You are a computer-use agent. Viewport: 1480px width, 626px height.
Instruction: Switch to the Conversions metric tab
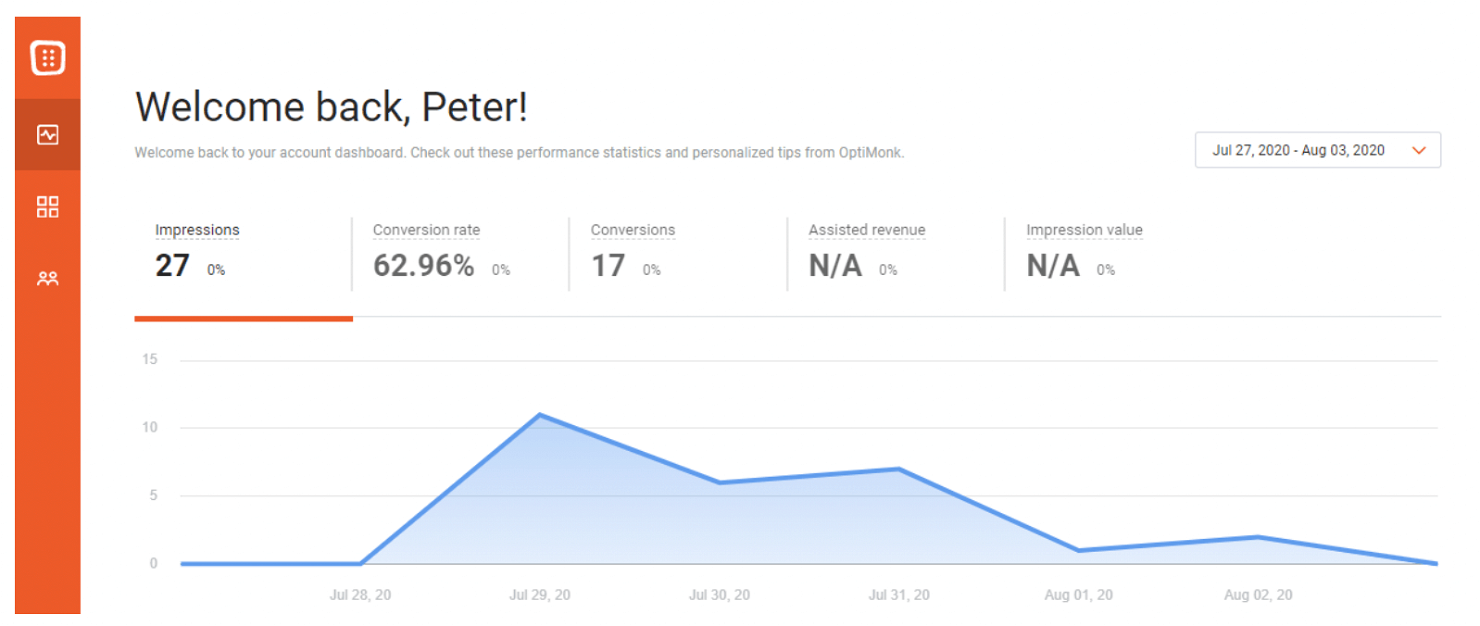[633, 230]
